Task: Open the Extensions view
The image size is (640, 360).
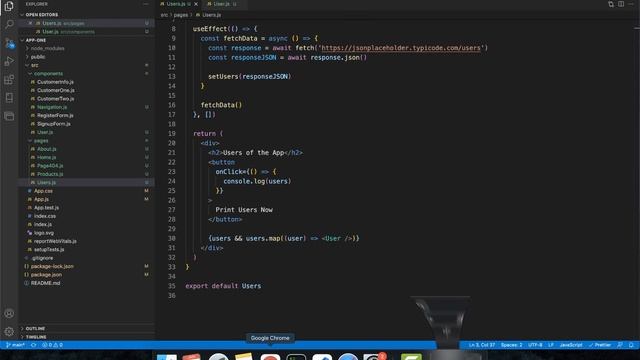Action: click(9, 80)
